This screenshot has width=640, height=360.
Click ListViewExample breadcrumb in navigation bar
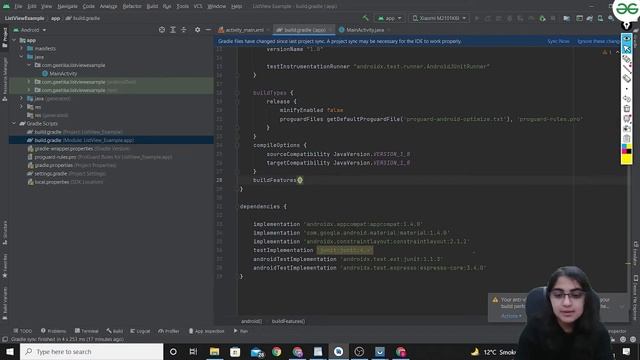[24, 18]
